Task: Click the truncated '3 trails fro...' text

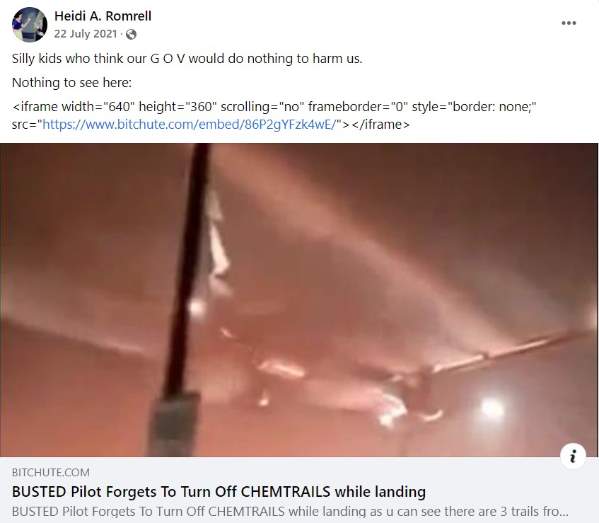Action: pyautogui.click(x=531, y=511)
